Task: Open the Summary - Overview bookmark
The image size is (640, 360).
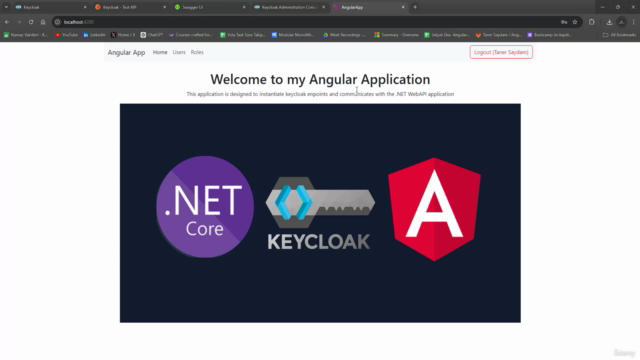Action: click(x=396, y=35)
